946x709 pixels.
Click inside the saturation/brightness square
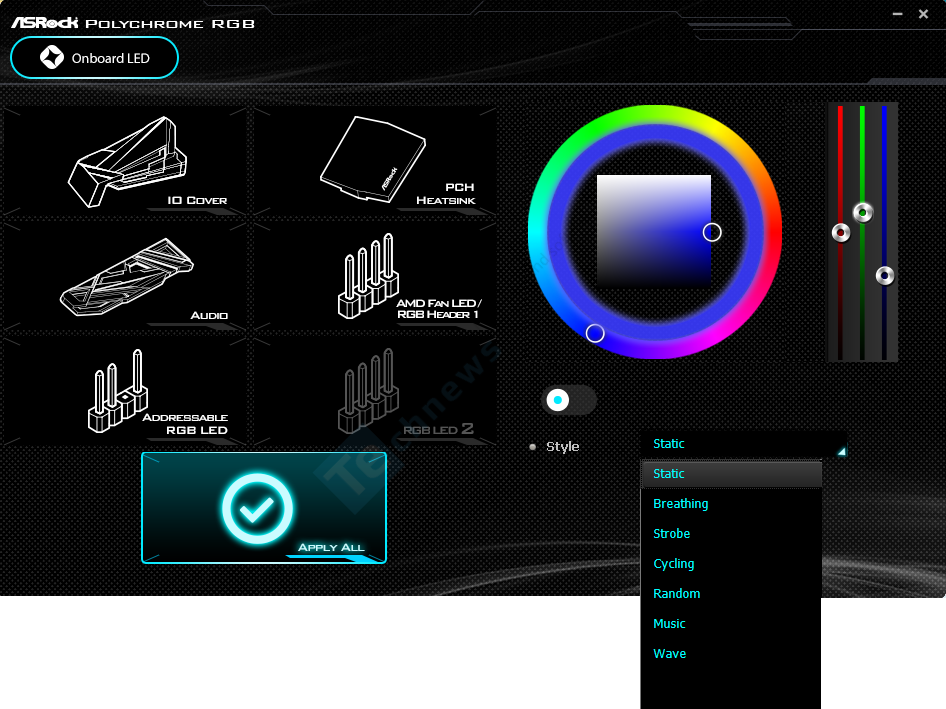[x=654, y=230]
